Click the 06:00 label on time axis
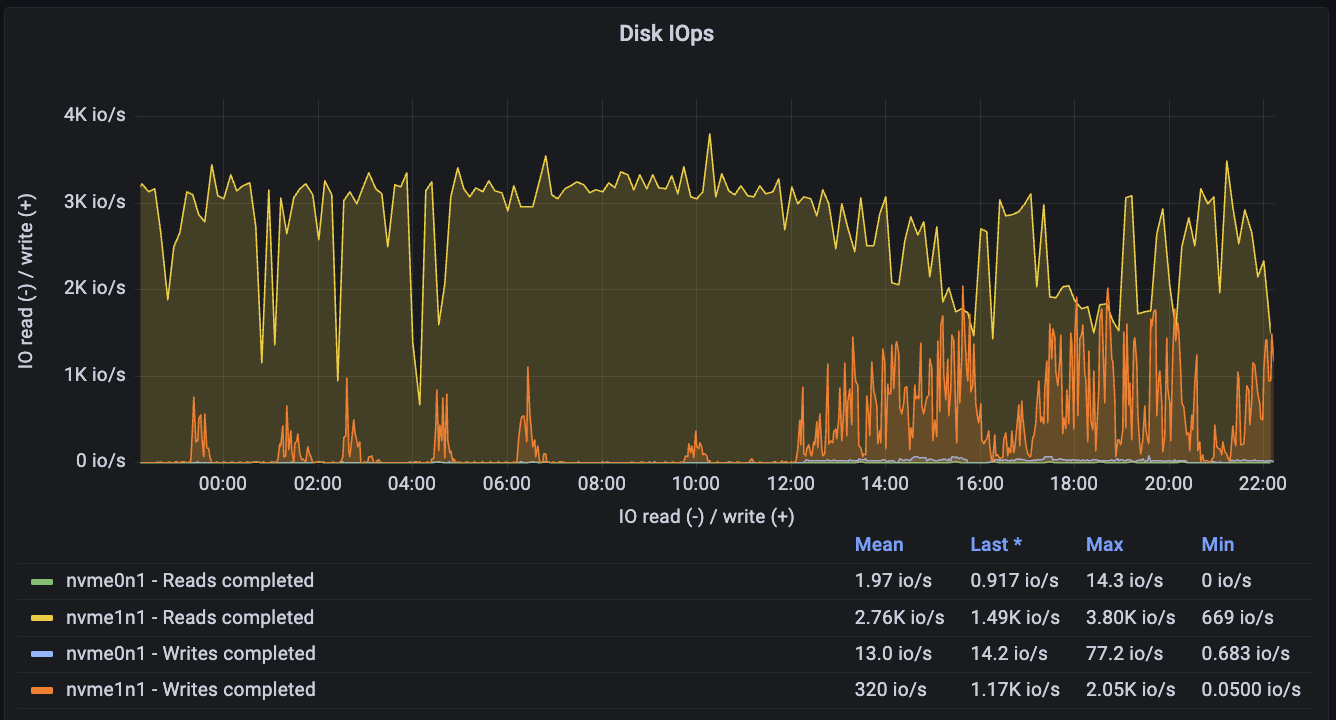Viewport: 1336px width, 720px height. click(506, 484)
